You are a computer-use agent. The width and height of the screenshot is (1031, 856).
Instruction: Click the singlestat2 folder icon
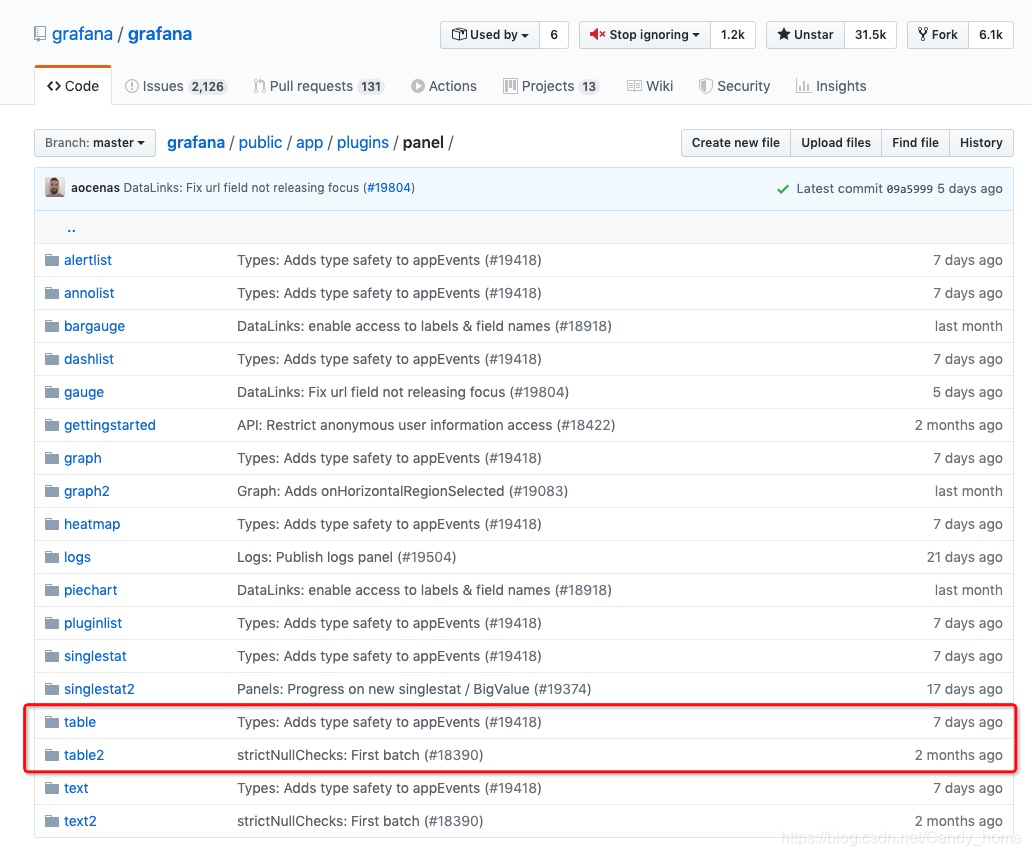52,689
